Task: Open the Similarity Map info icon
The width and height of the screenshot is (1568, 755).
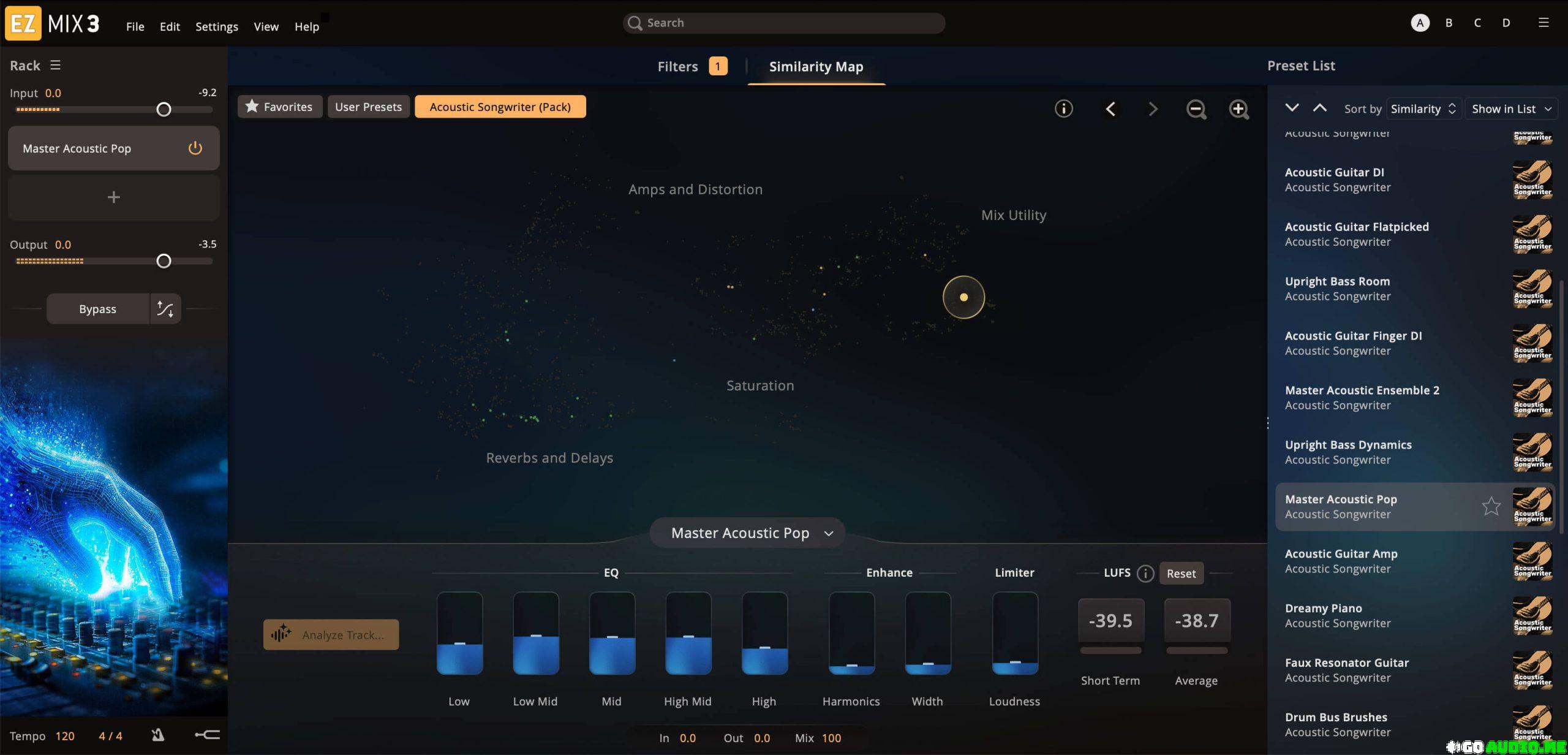Action: point(1063,108)
